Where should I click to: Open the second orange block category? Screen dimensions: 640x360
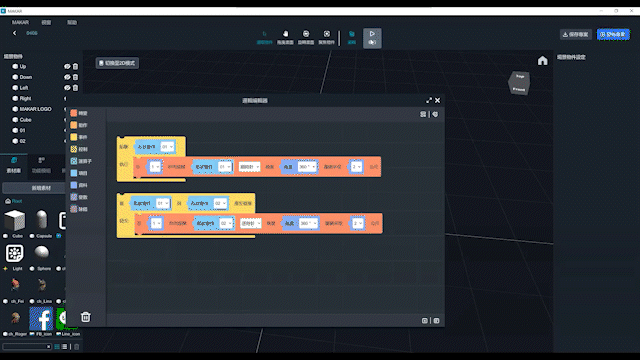click(x=79, y=125)
